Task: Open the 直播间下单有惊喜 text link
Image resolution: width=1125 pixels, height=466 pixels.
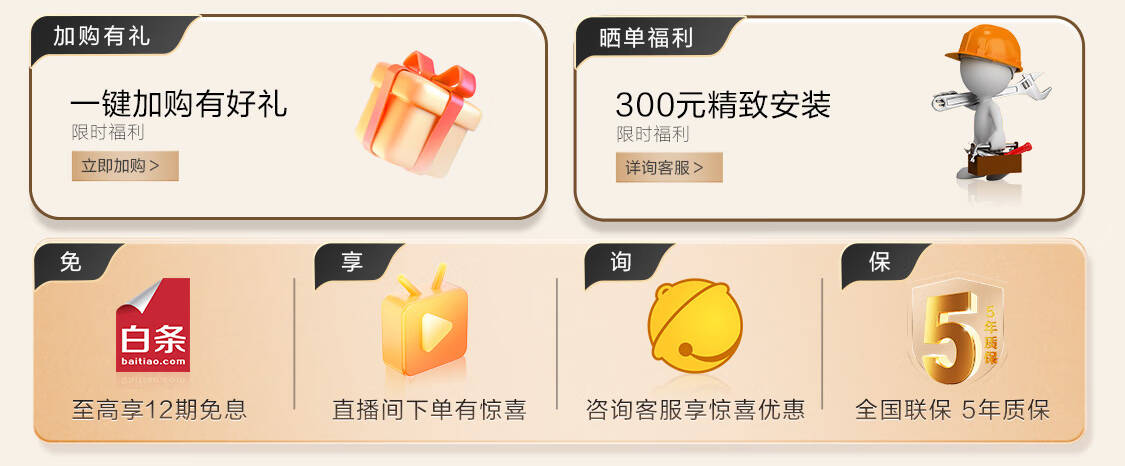Action: (429, 409)
